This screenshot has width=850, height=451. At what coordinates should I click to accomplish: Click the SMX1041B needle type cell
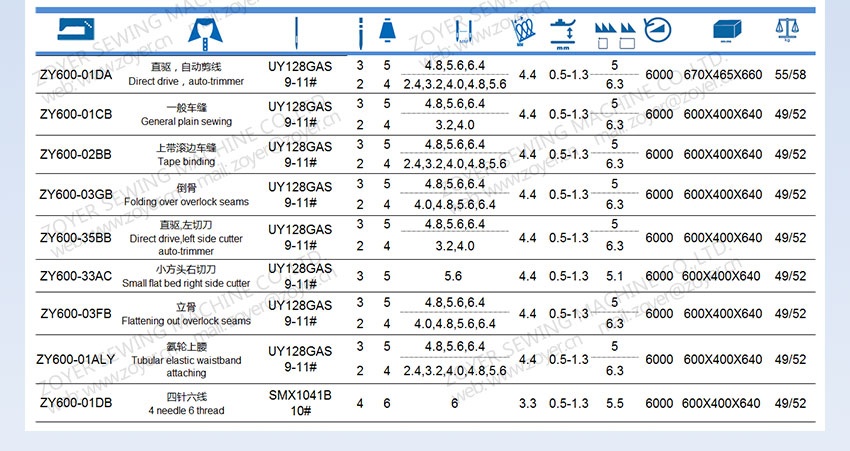pos(300,396)
